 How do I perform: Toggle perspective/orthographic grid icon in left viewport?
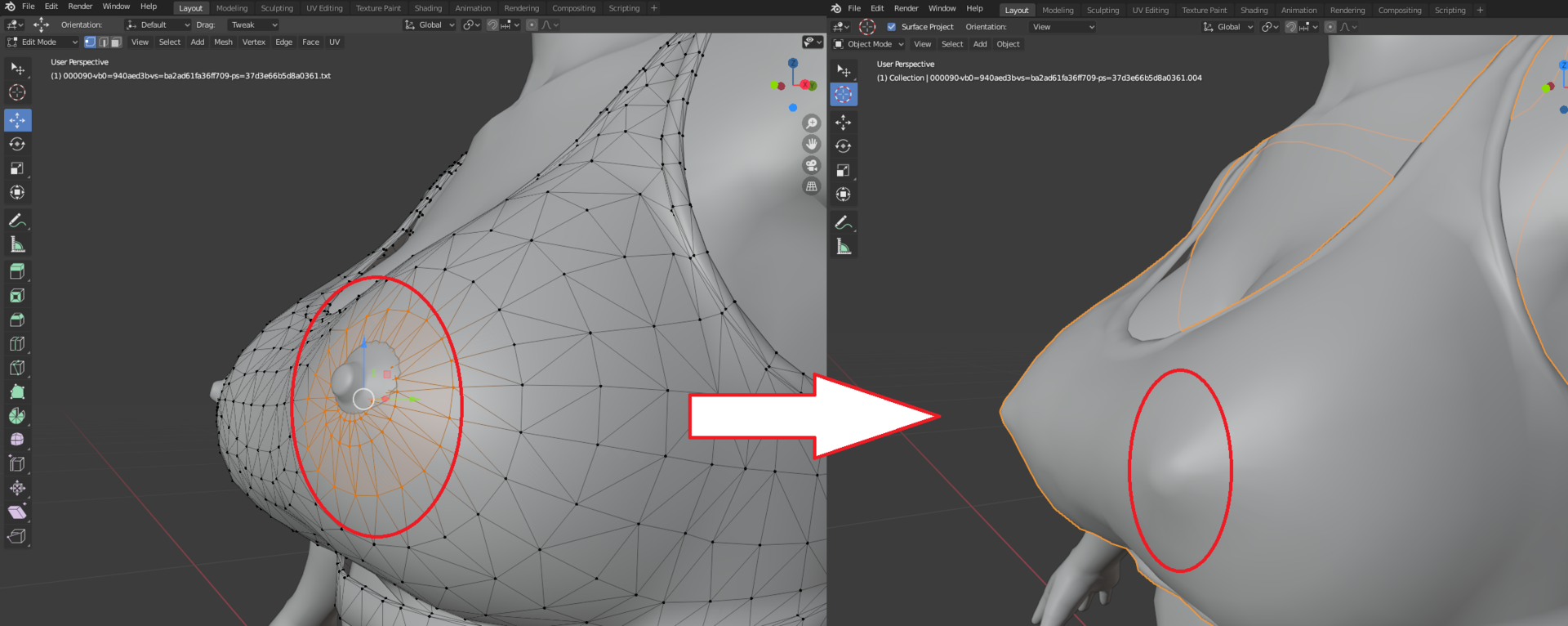point(811,187)
